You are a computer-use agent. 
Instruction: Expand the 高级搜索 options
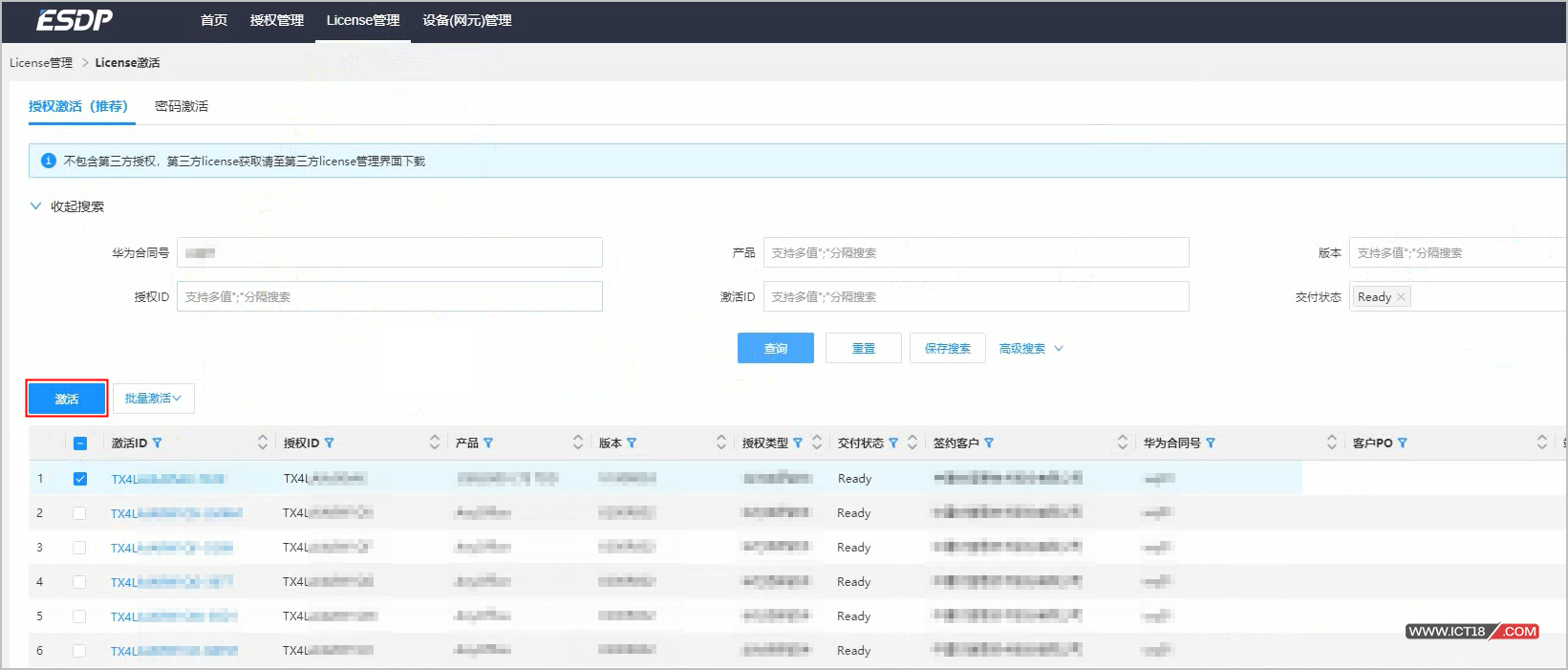point(1030,349)
